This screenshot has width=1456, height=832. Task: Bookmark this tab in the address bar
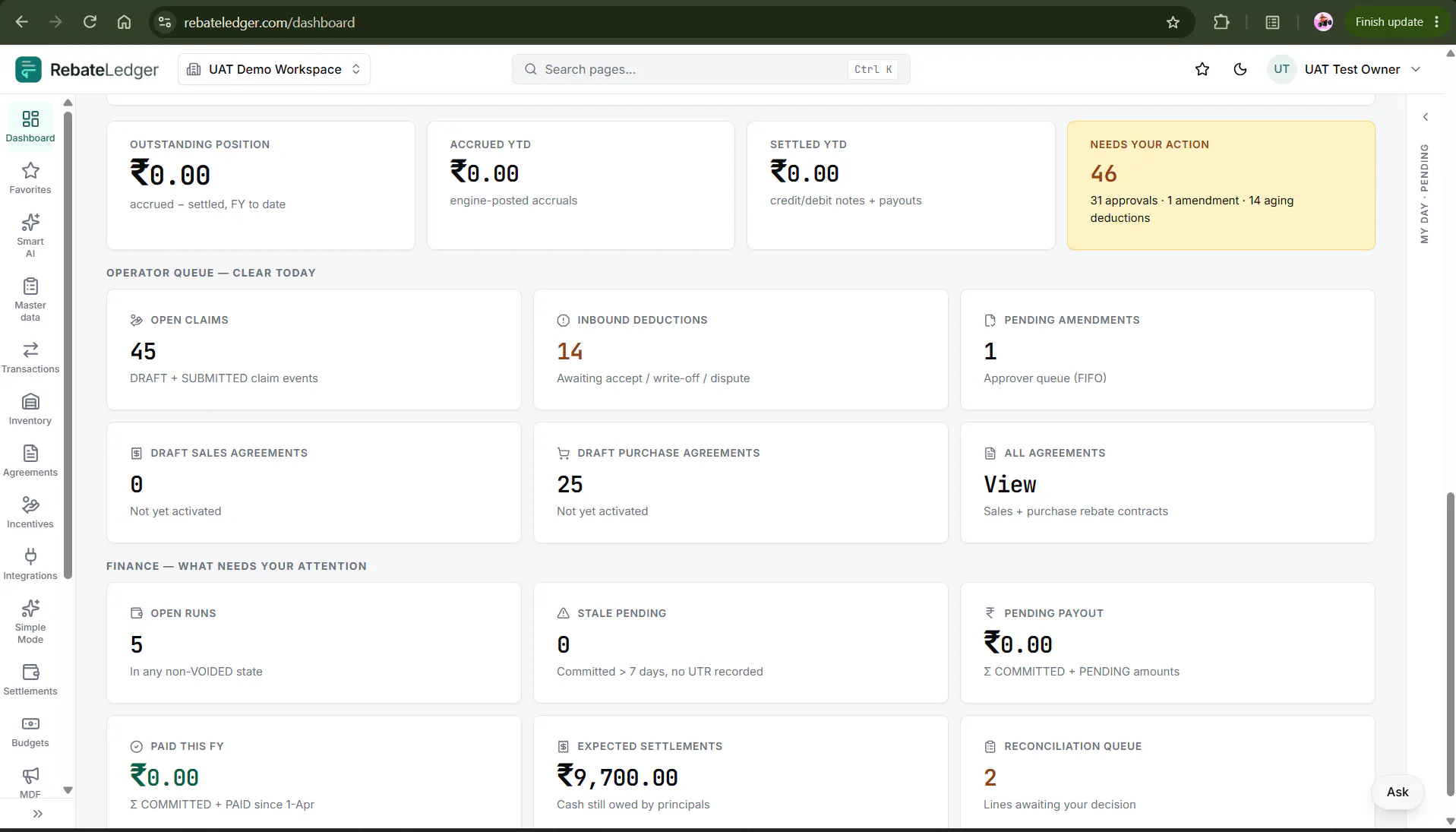[x=1173, y=22]
